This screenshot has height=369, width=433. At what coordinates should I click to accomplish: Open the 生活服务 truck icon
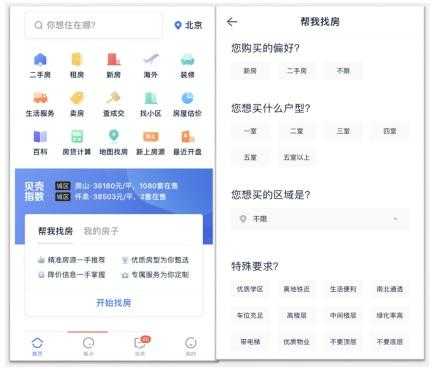[40, 98]
